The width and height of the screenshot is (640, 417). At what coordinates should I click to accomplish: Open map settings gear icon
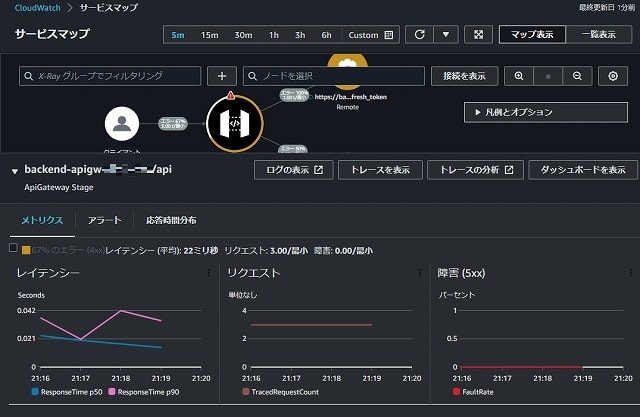pyautogui.click(x=613, y=76)
